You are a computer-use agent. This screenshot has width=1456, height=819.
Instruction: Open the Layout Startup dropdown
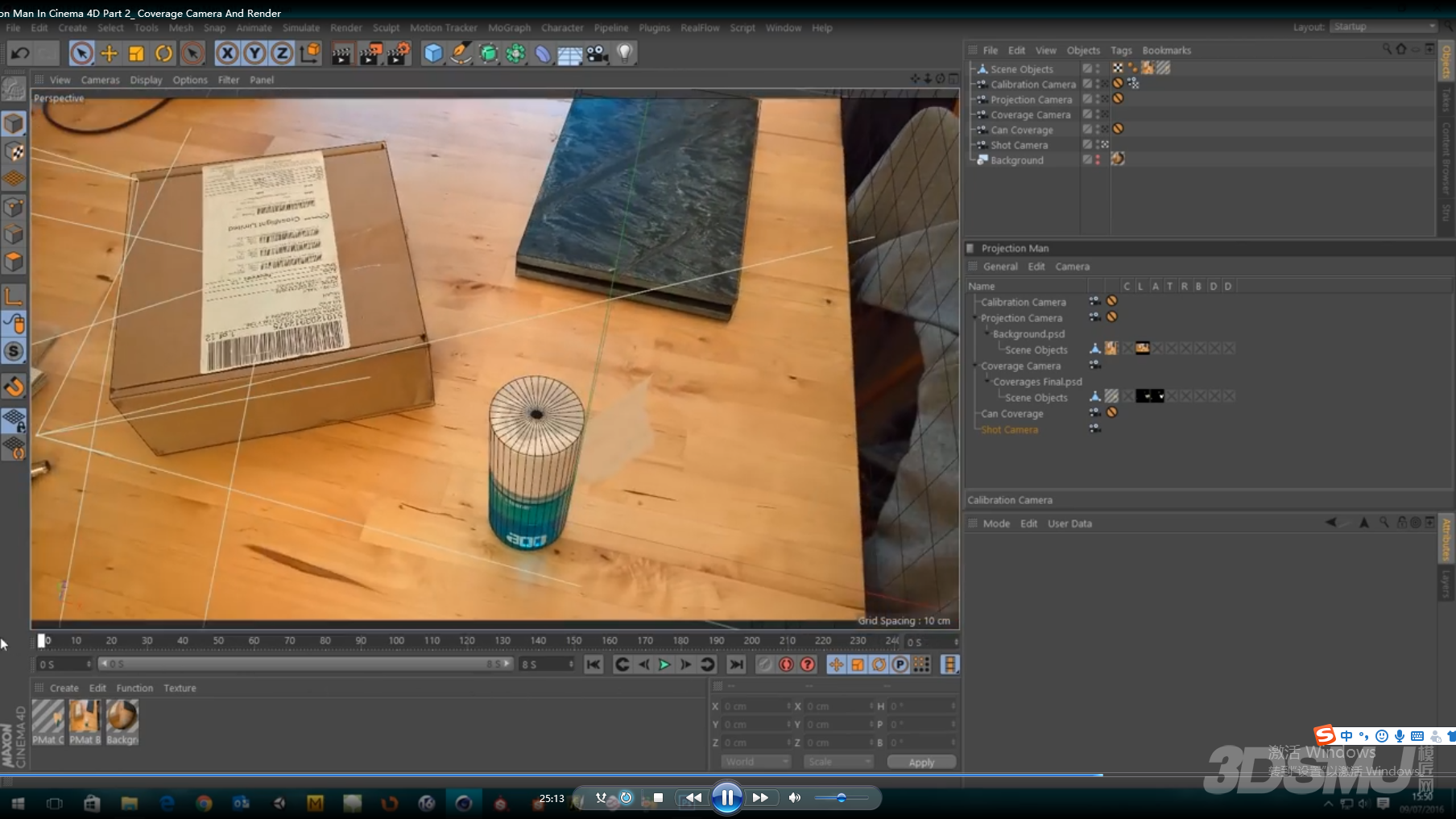tap(1384, 27)
